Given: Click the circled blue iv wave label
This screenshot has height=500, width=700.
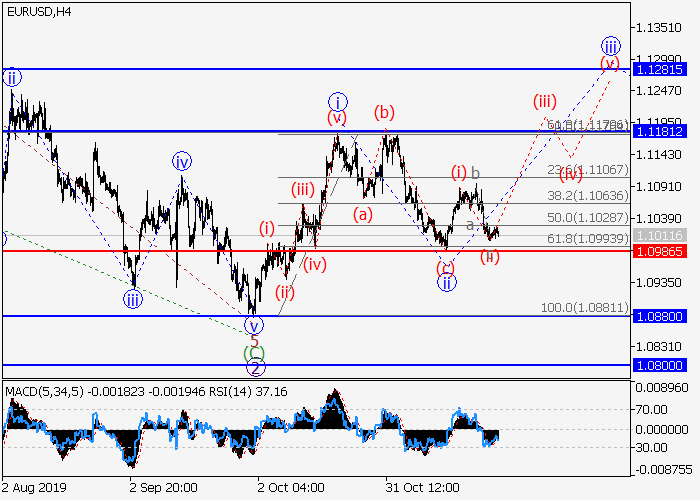Looking at the screenshot, I should (x=181, y=161).
